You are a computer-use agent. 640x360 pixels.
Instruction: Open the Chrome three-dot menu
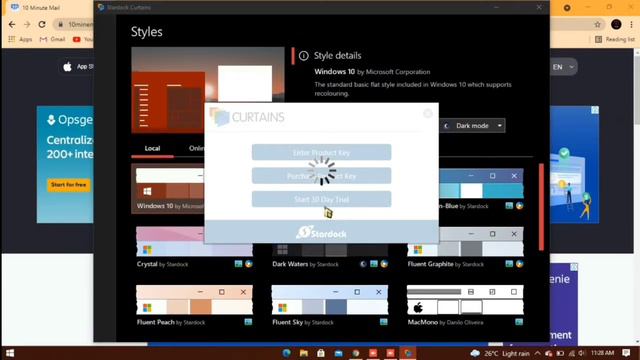pyautogui.click(x=631, y=24)
